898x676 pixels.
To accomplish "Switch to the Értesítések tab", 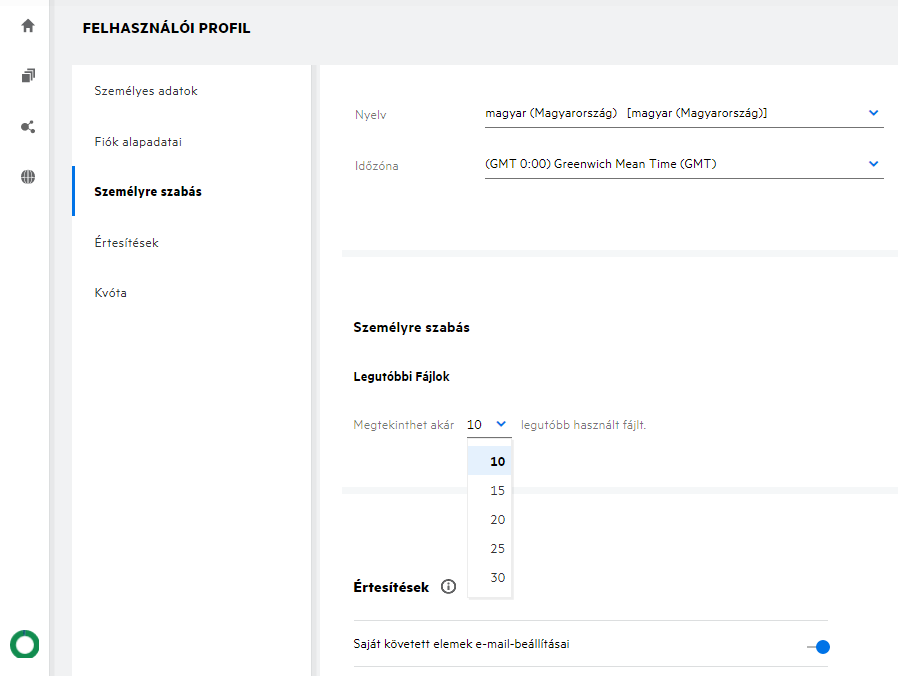I will [x=126, y=243].
